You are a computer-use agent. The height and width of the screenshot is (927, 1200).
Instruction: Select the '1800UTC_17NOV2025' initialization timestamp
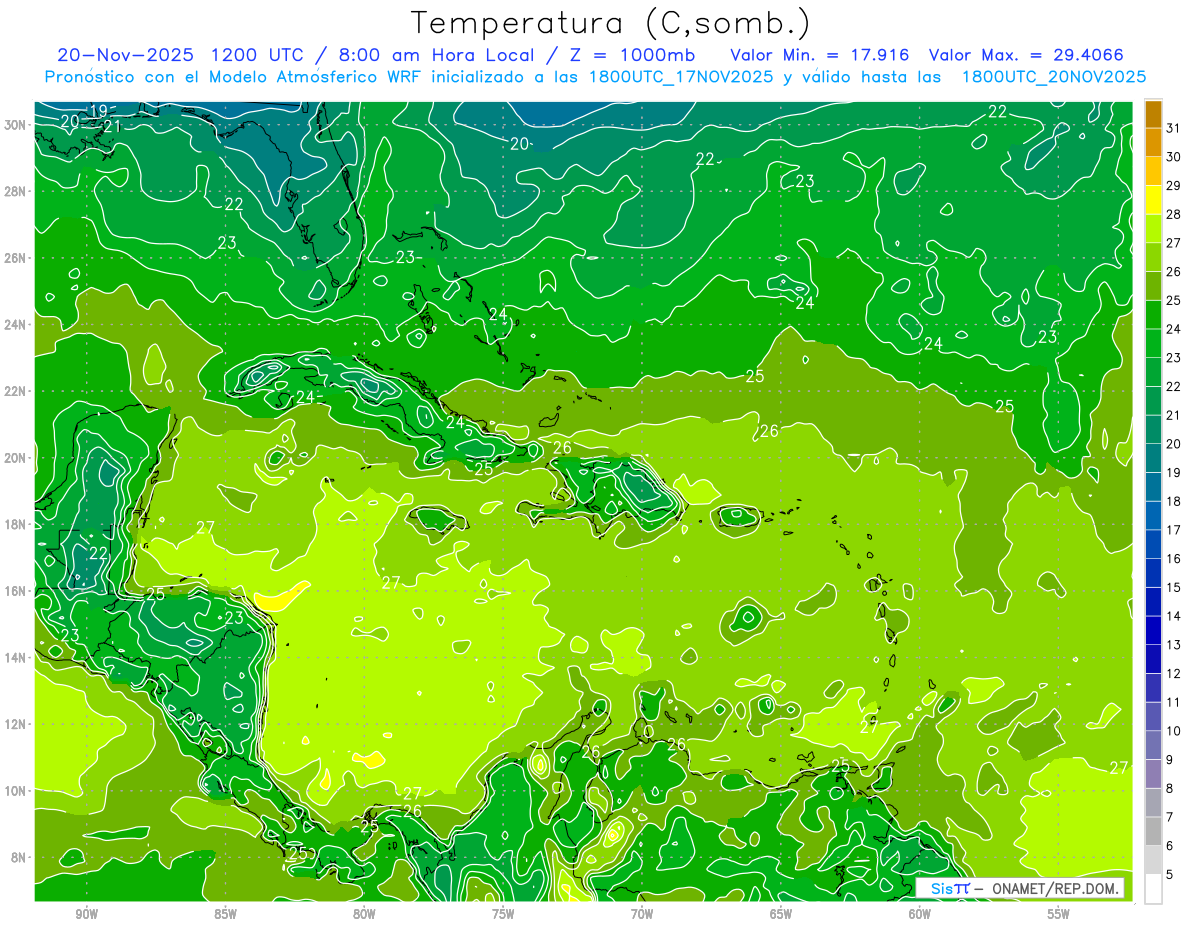(x=677, y=77)
